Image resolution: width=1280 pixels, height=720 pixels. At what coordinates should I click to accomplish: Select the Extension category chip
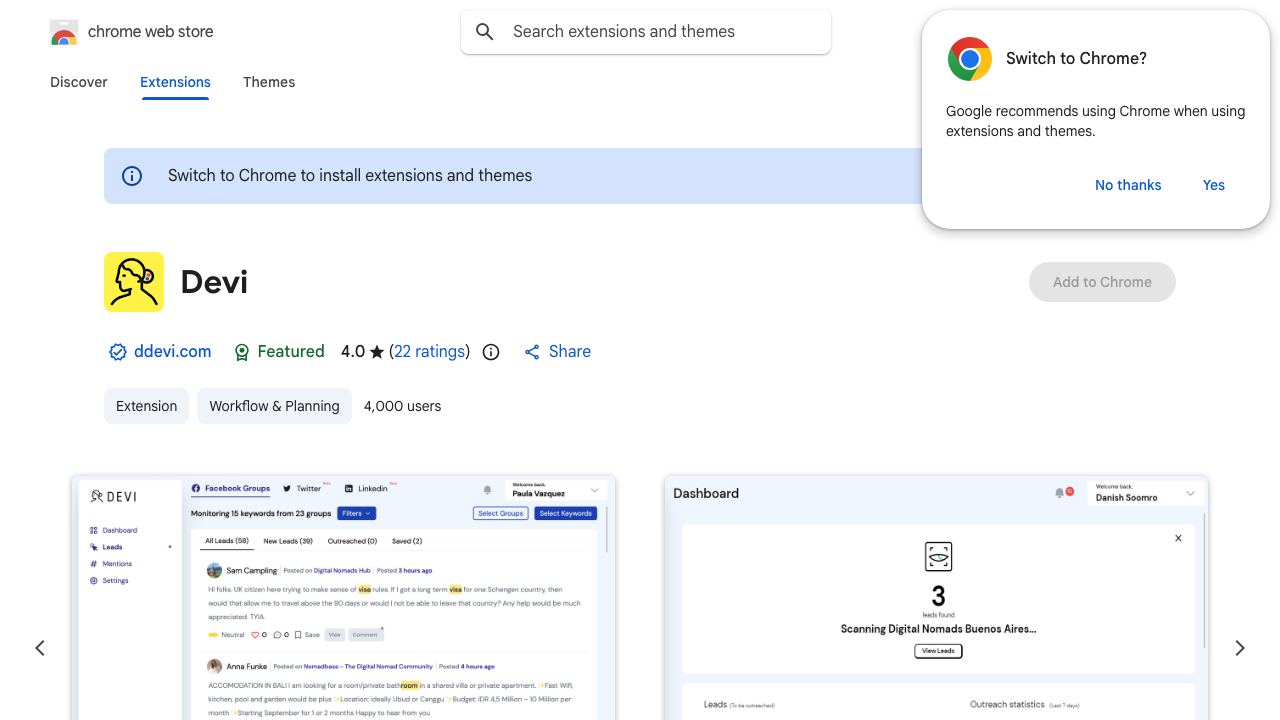click(146, 406)
